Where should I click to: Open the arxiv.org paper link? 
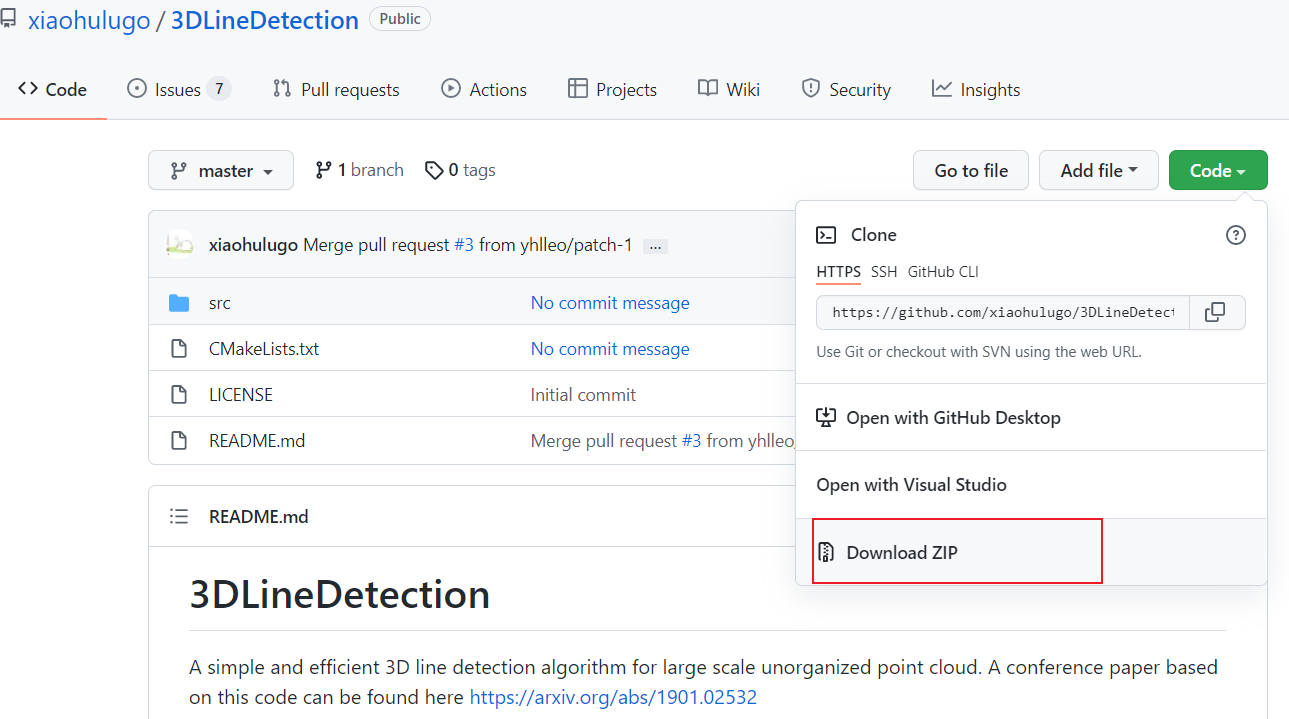coord(613,697)
